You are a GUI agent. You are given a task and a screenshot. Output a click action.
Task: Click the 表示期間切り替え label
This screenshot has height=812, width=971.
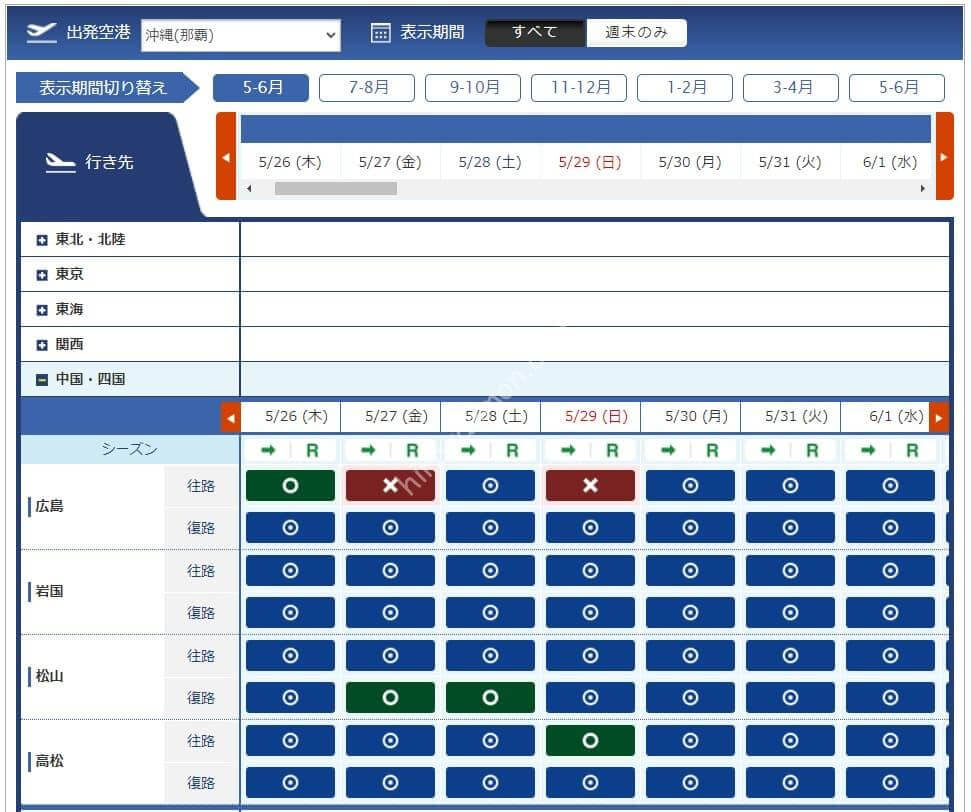click(103, 88)
